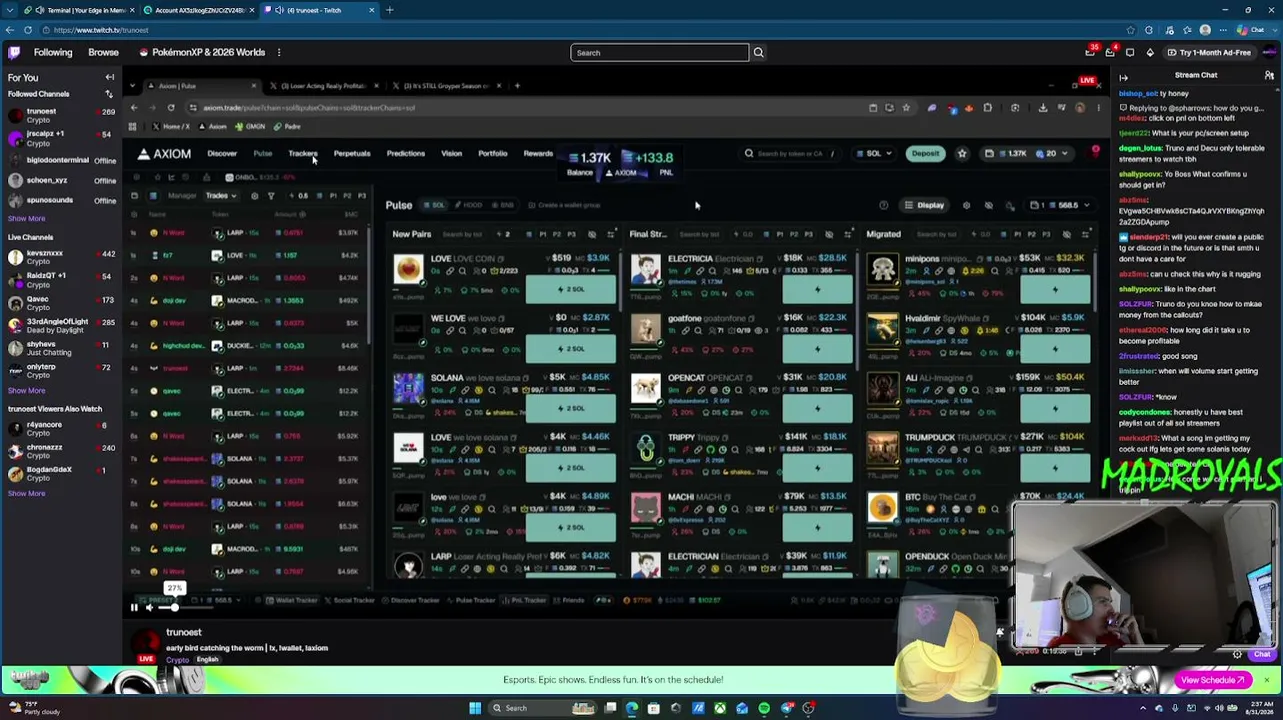1283x720 pixels.
Task: Open the Display dropdown in Pulse
Action: [x=925, y=205]
